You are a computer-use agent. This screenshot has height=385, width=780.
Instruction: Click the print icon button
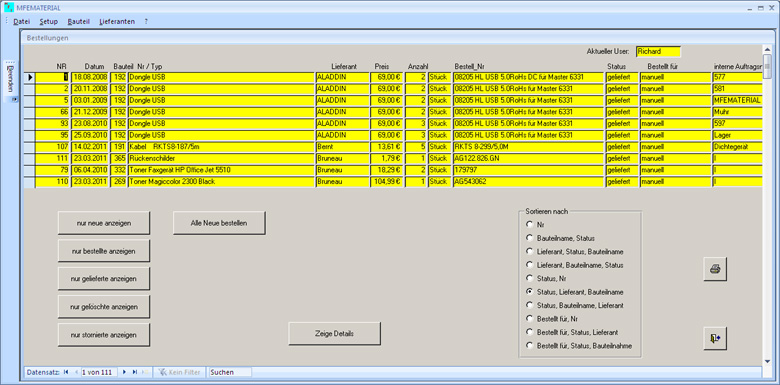pyautogui.click(x=715, y=269)
